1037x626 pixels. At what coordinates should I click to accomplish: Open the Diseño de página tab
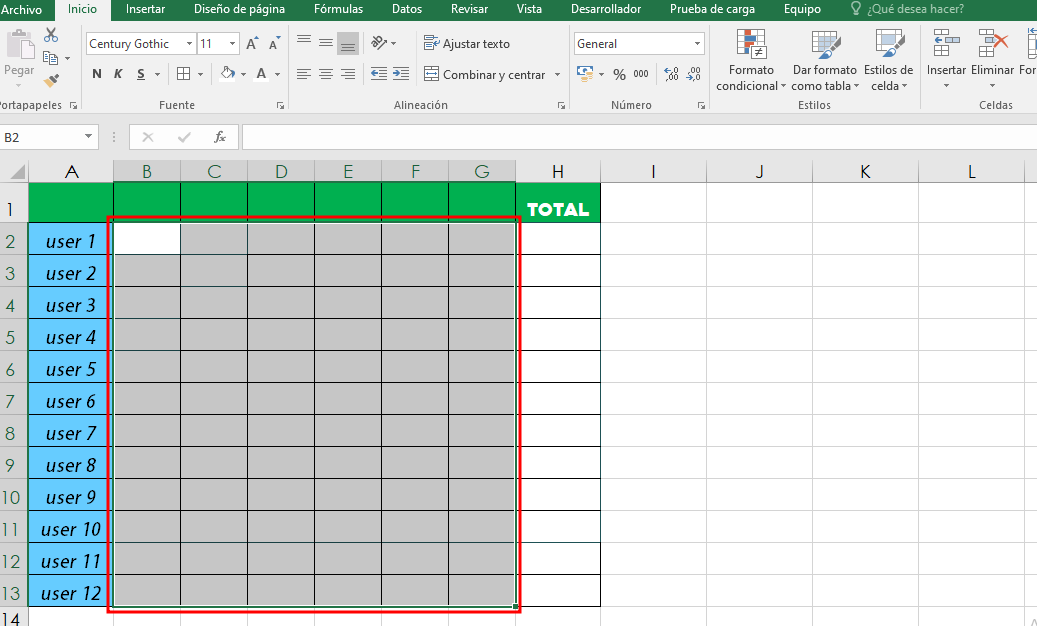click(x=239, y=9)
